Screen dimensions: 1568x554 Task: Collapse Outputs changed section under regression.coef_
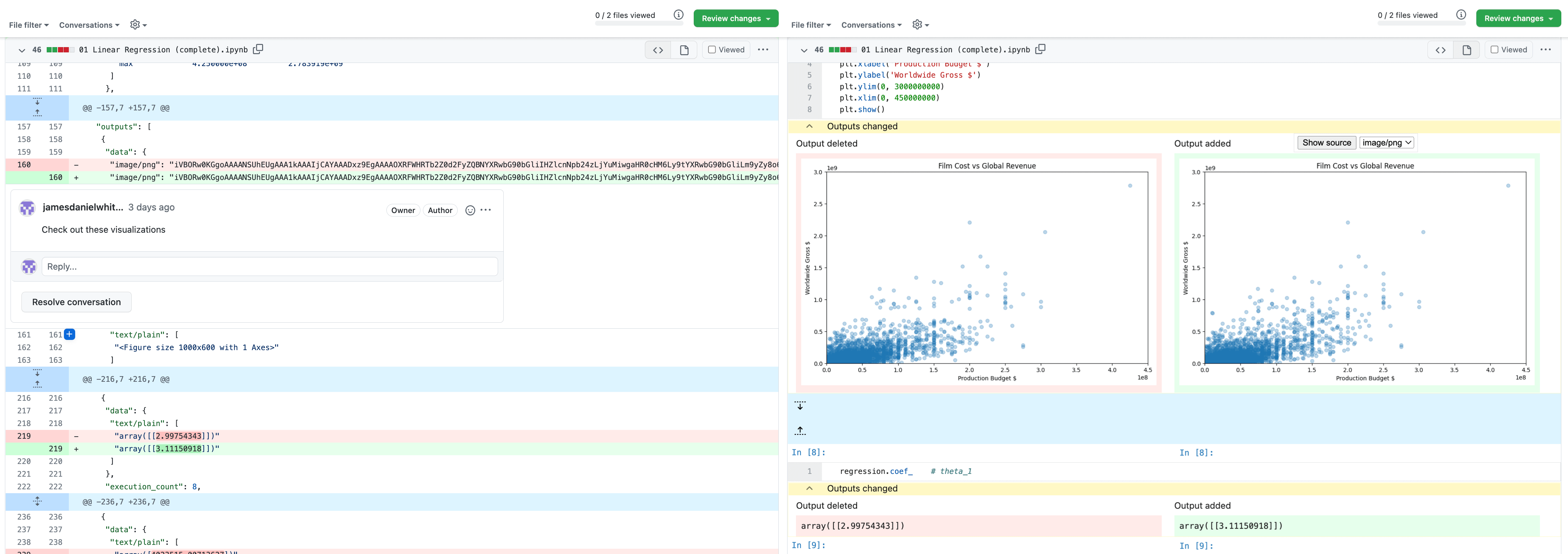809,488
